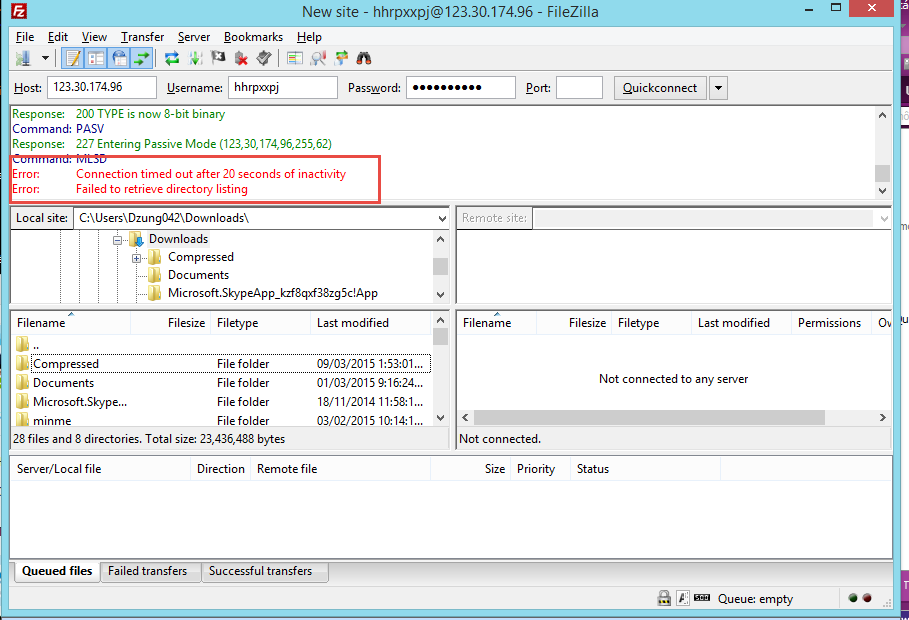Click local tree scroll up arrow
The image size is (909, 620).
coord(441,239)
